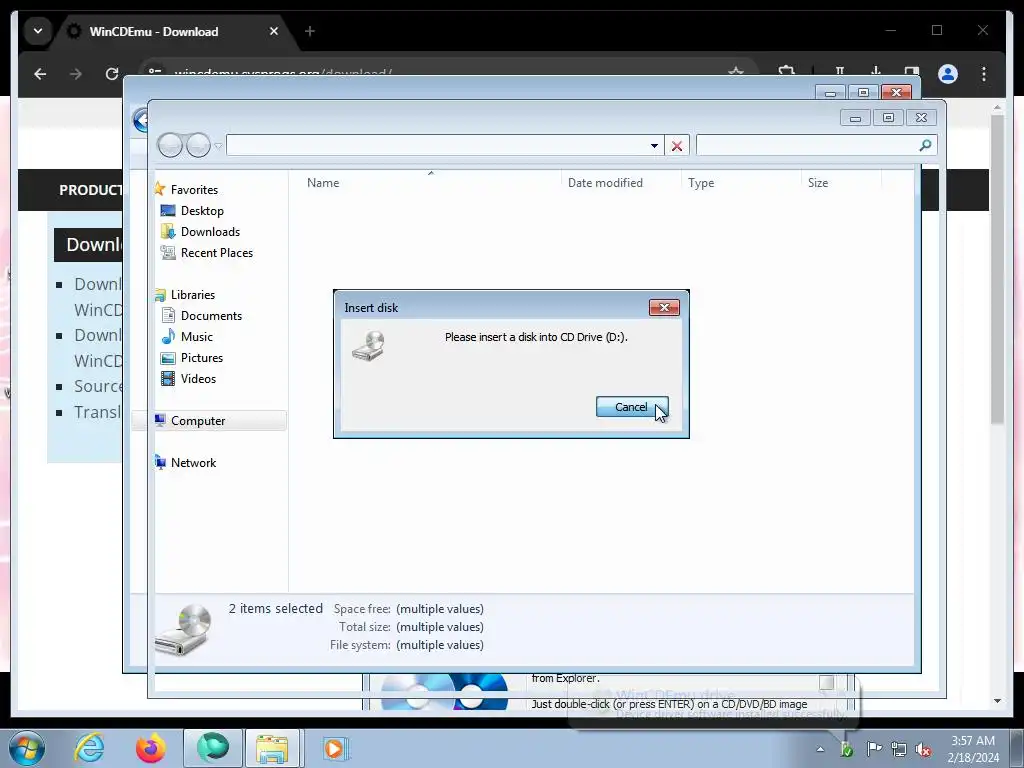Open the Videos library
The width and height of the screenshot is (1024, 768).
(198, 379)
